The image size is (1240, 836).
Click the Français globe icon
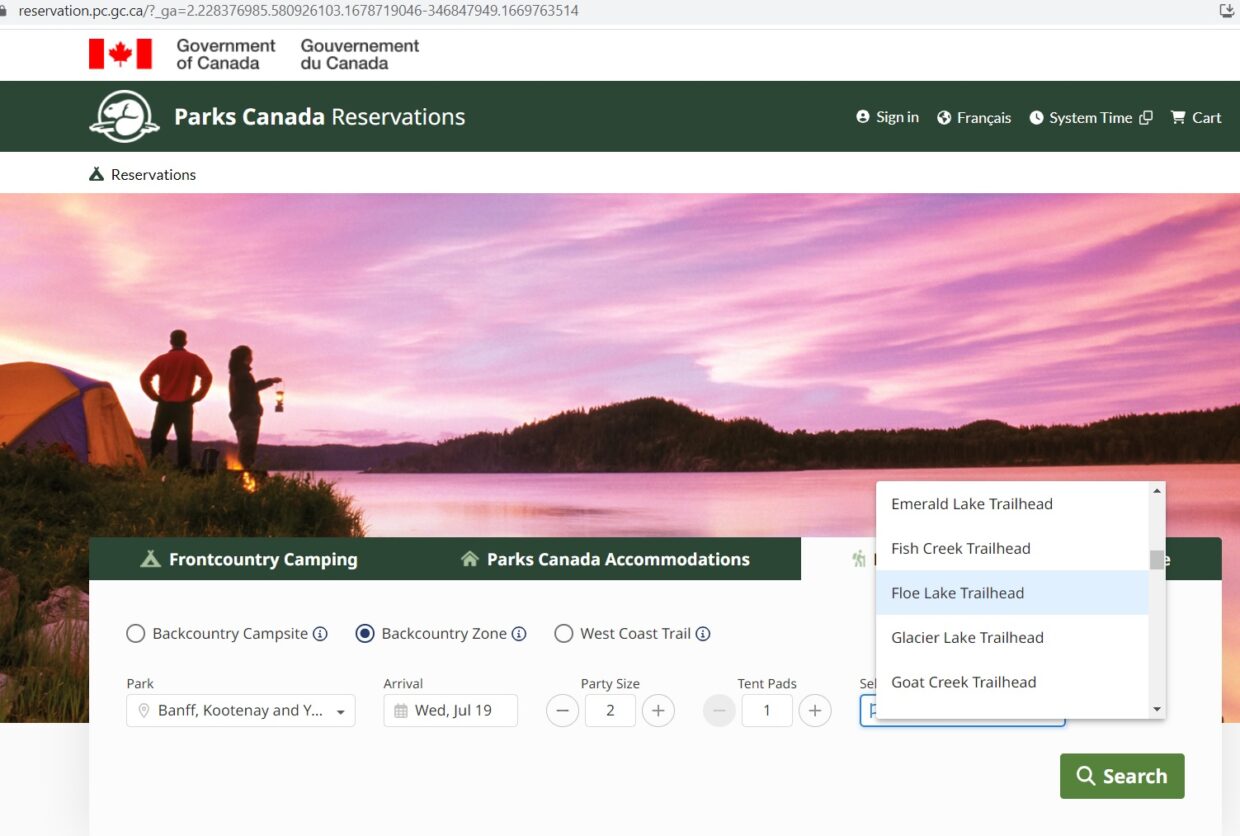click(x=943, y=117)
